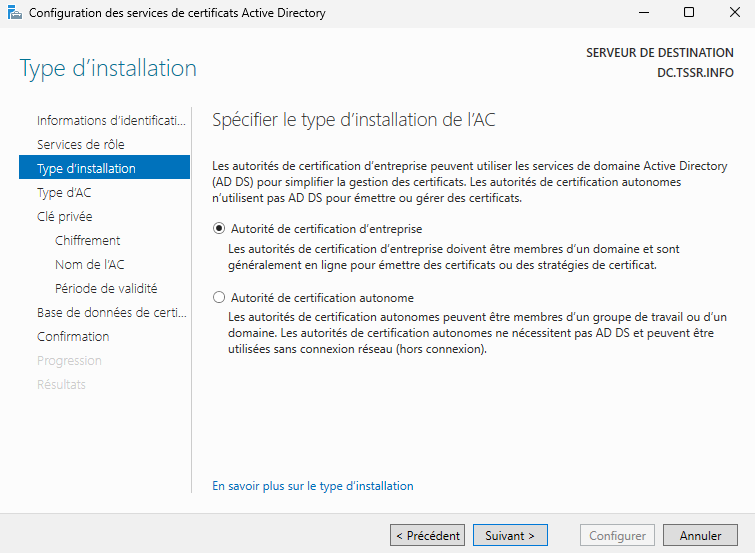This screenshot has width=755, height=553.
Task: Cancel the wizard with Annuler
Action: pos(700,536)
